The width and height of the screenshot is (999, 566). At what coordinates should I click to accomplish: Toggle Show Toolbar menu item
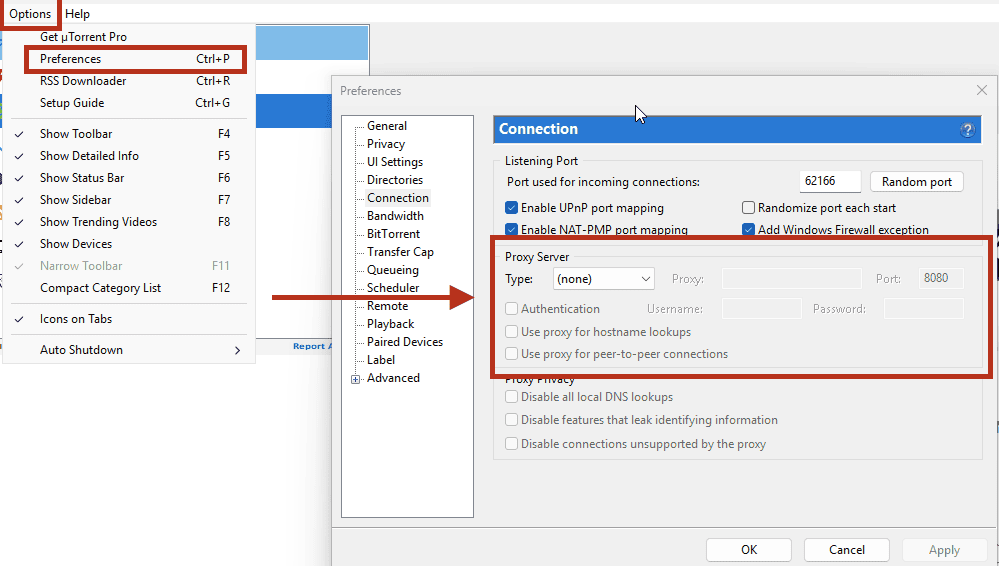(x=129, y=134)
